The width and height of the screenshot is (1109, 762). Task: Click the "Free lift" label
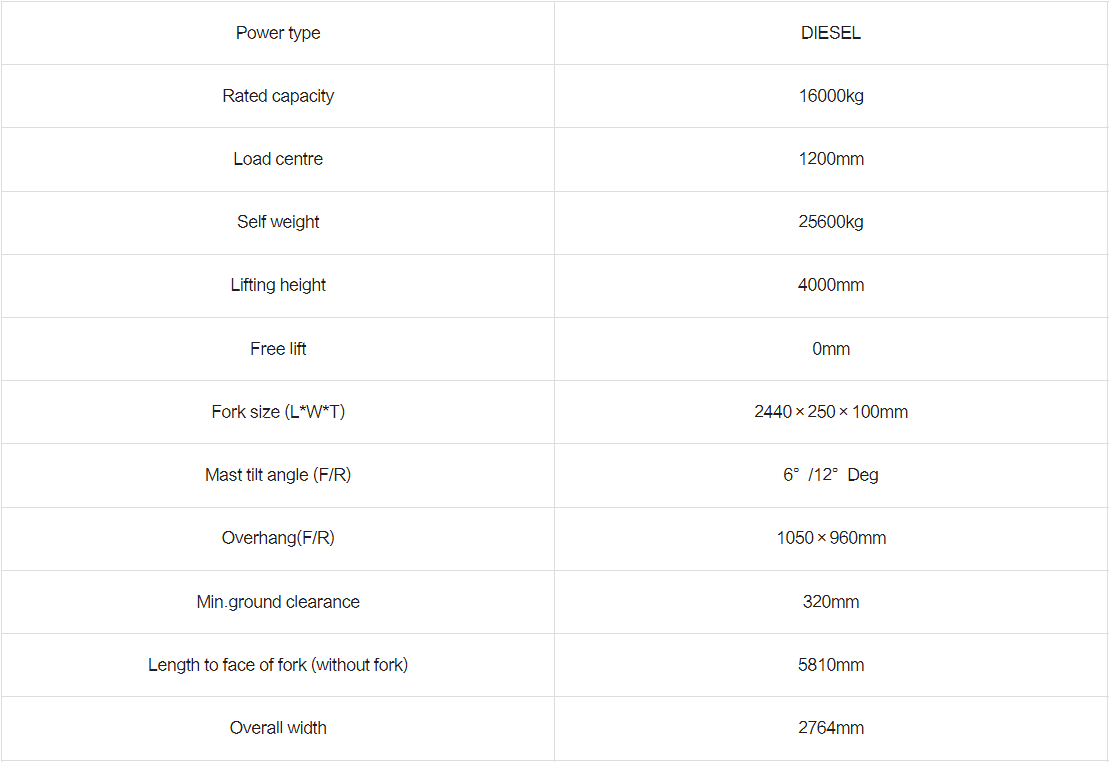point(278,349)
